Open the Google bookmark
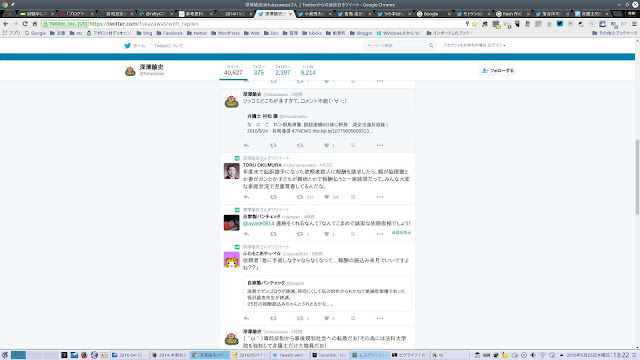This screenshot has width=640, height=360. (x=35, y=33)
